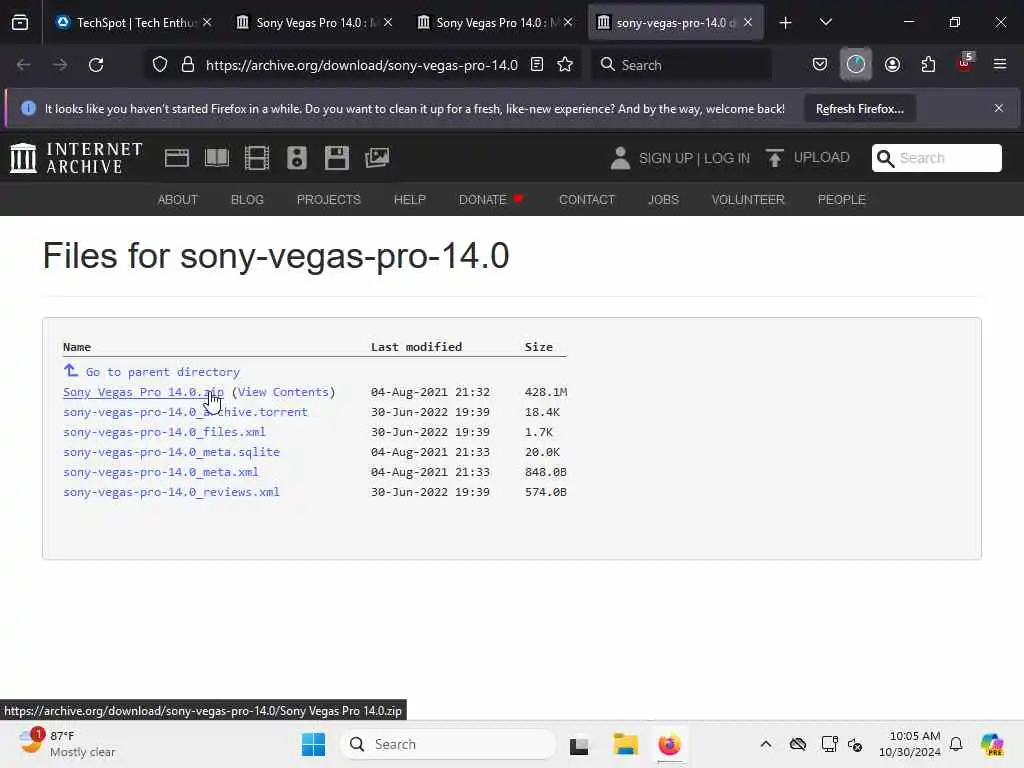Open the Video film strip icon
1024x768 pixels.
pyautogui.click(x=257, y=158)
